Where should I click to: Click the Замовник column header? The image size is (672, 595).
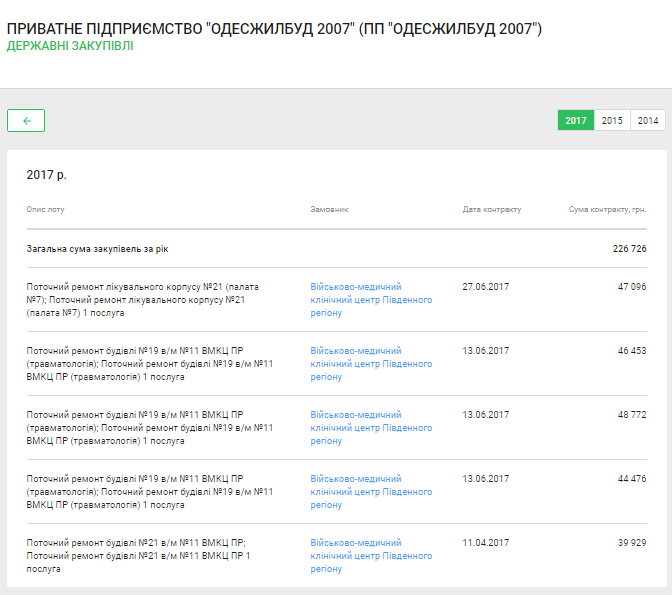click(329, 210)
